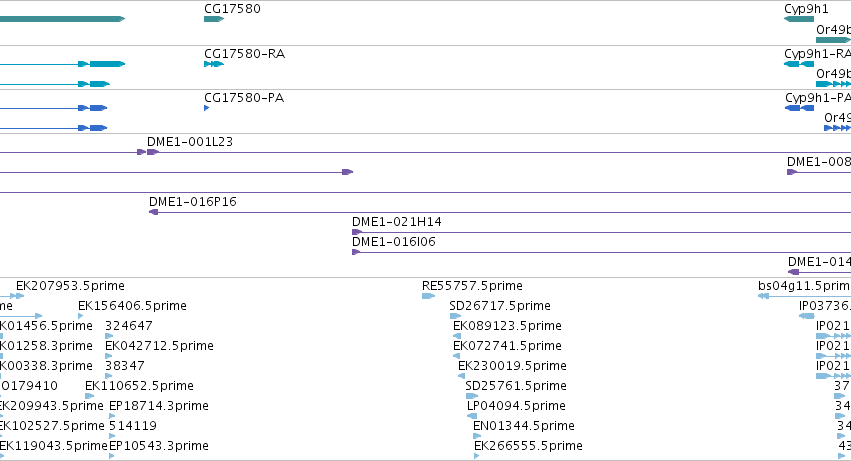Viewport: 851px width, 461px height.
Task: Open the EK089123.5prime EST label
Action: point(507,326)
